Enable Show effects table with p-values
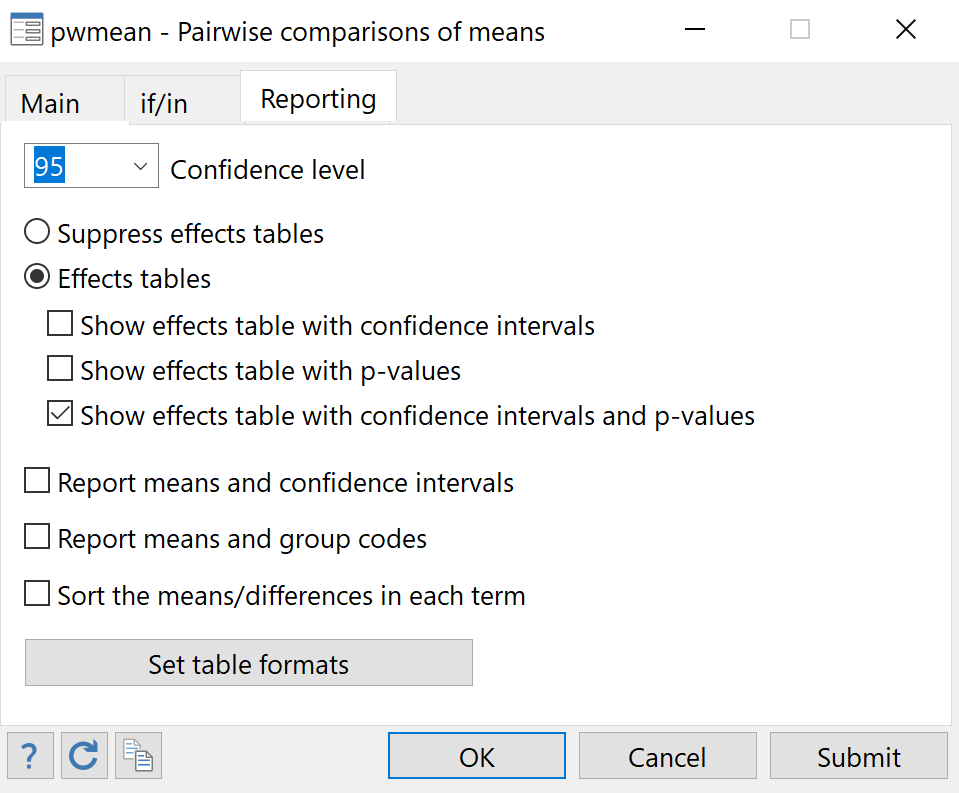959x793 pixels. click(59, 368)
